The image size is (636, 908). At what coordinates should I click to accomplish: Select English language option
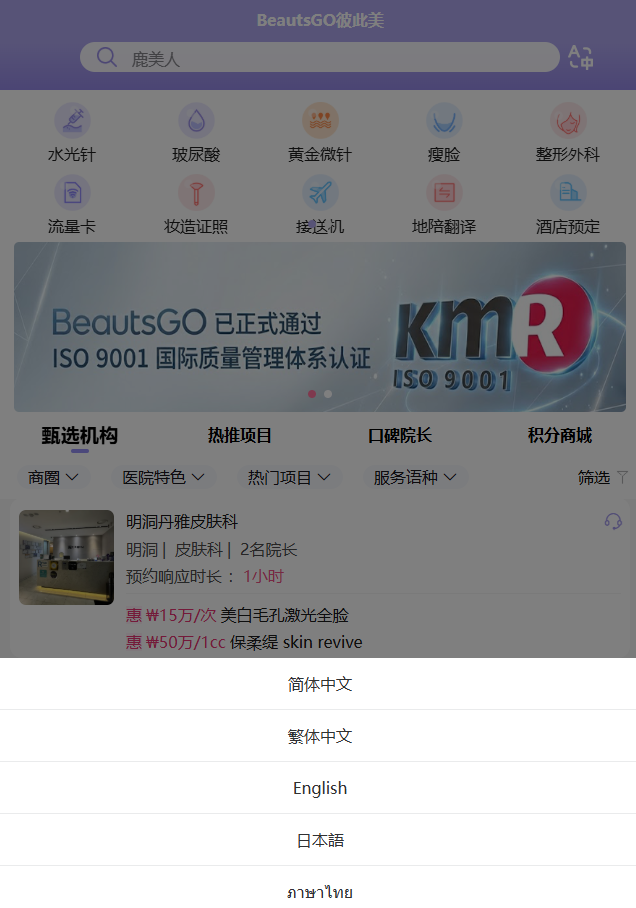tap(318, 788)
